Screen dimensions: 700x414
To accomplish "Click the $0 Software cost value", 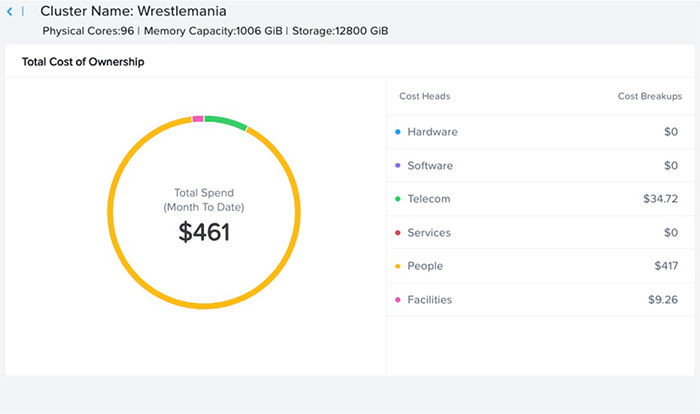I will click(671, 166).
